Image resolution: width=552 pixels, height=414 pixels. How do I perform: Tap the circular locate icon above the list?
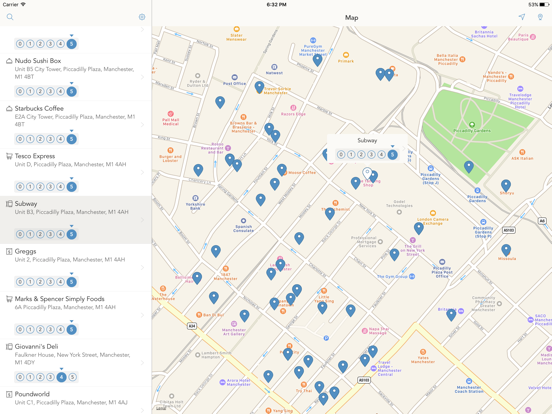tap(142, 17)
